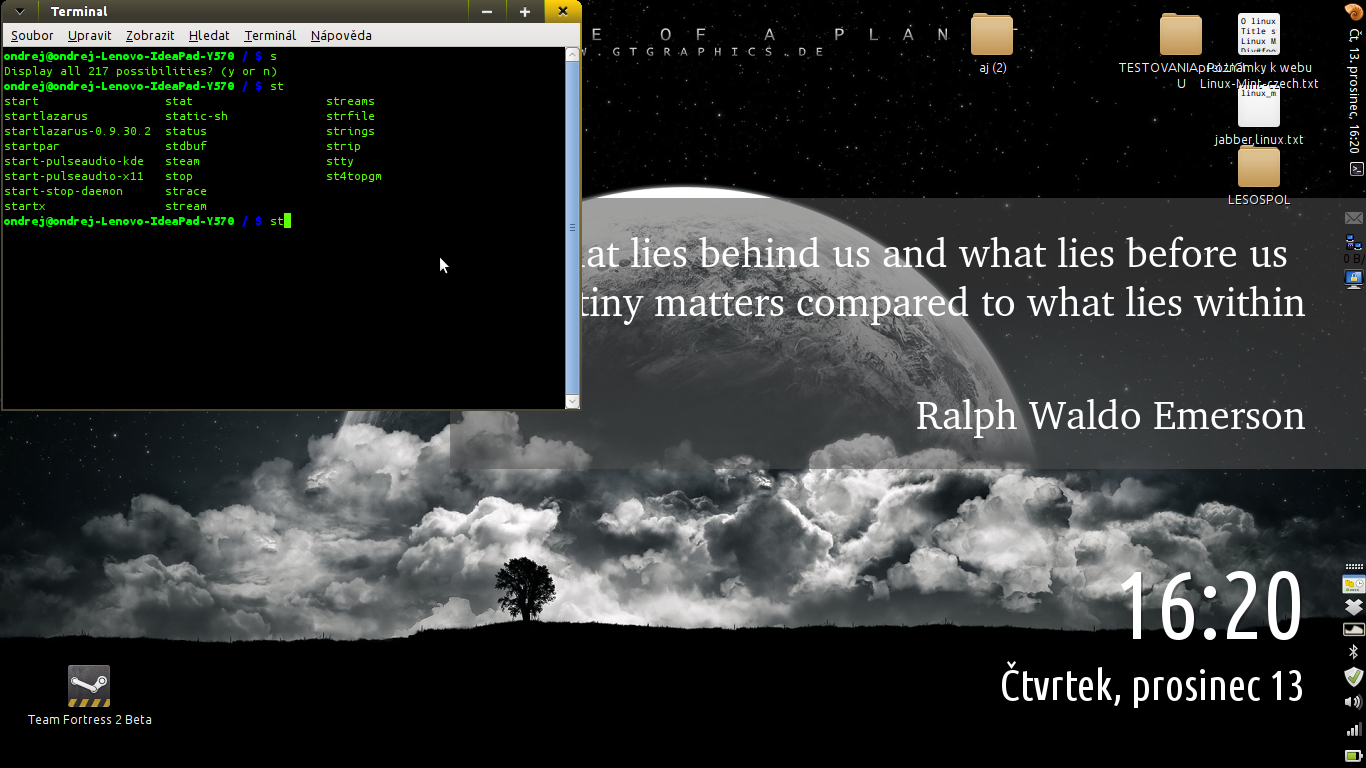
Task: Click the panel date and clock applet
Action: (x=1354, y=91)
